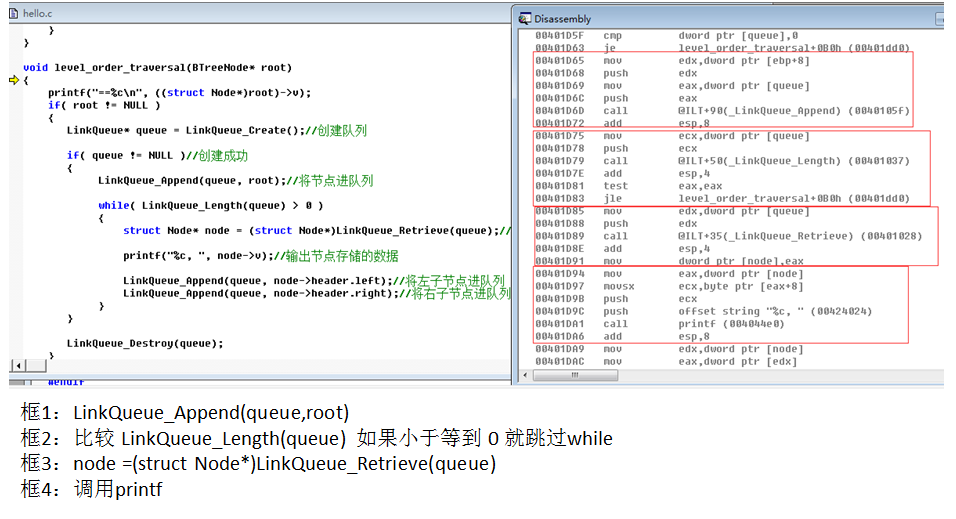
Task: Click the LinkQueue_Append(queue, root) source line
Action: (235, 181)
